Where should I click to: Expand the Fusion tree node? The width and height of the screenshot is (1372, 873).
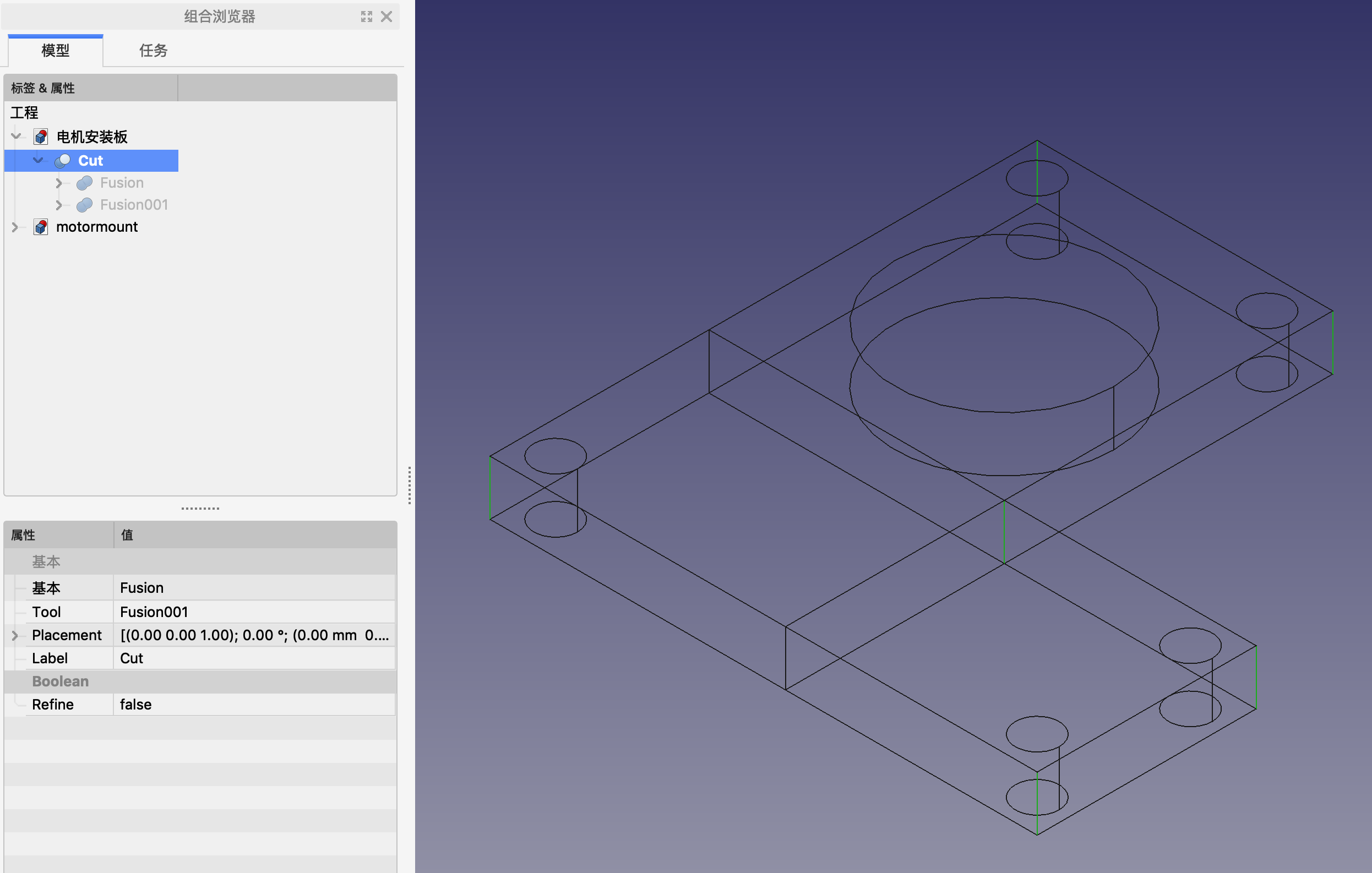click(59, 183)
